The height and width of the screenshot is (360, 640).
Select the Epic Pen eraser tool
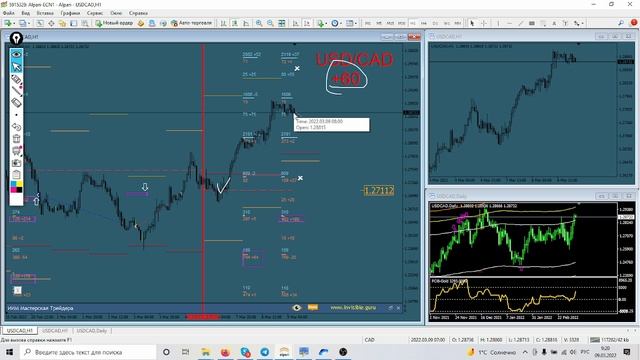tap(16, 102)
